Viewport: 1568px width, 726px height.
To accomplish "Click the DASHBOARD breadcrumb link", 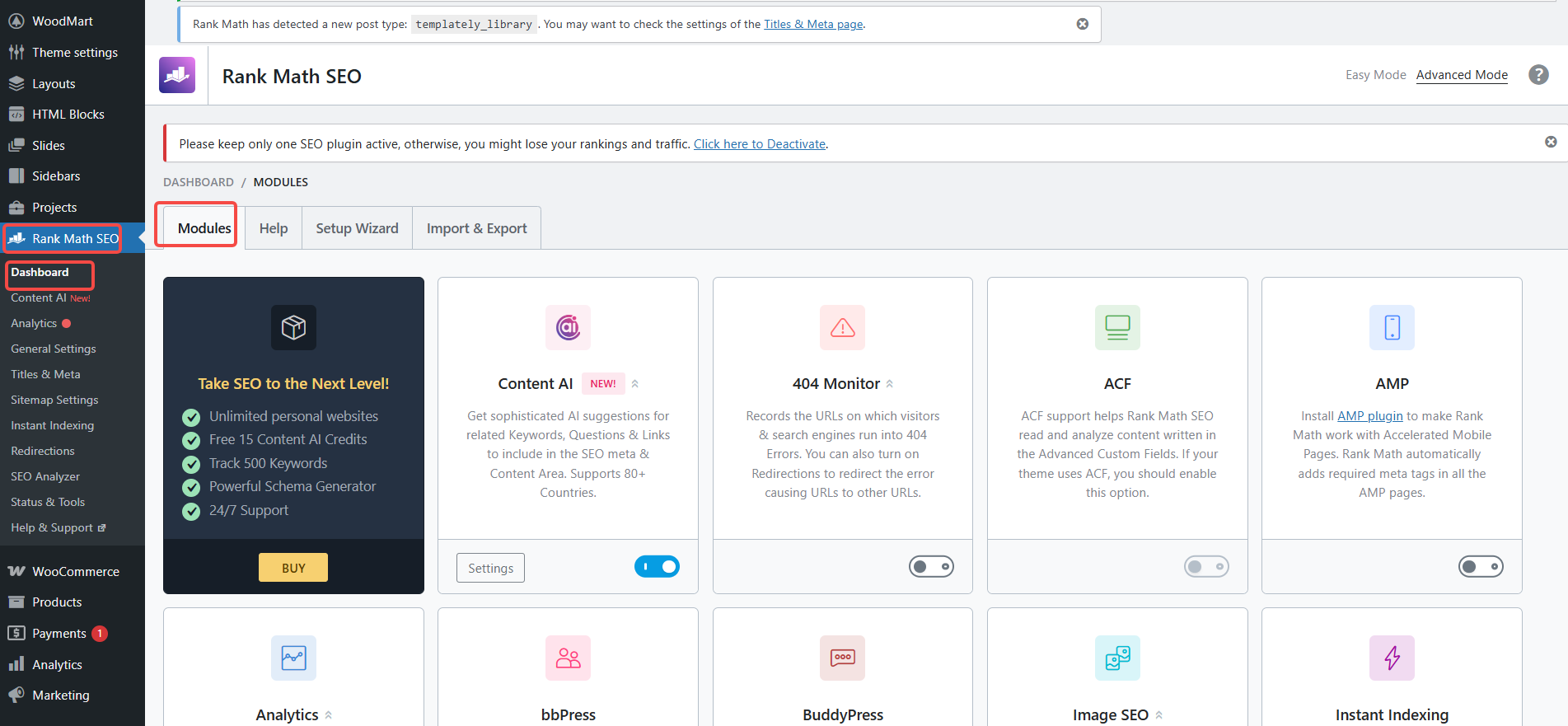I will [x=199, y=182].
